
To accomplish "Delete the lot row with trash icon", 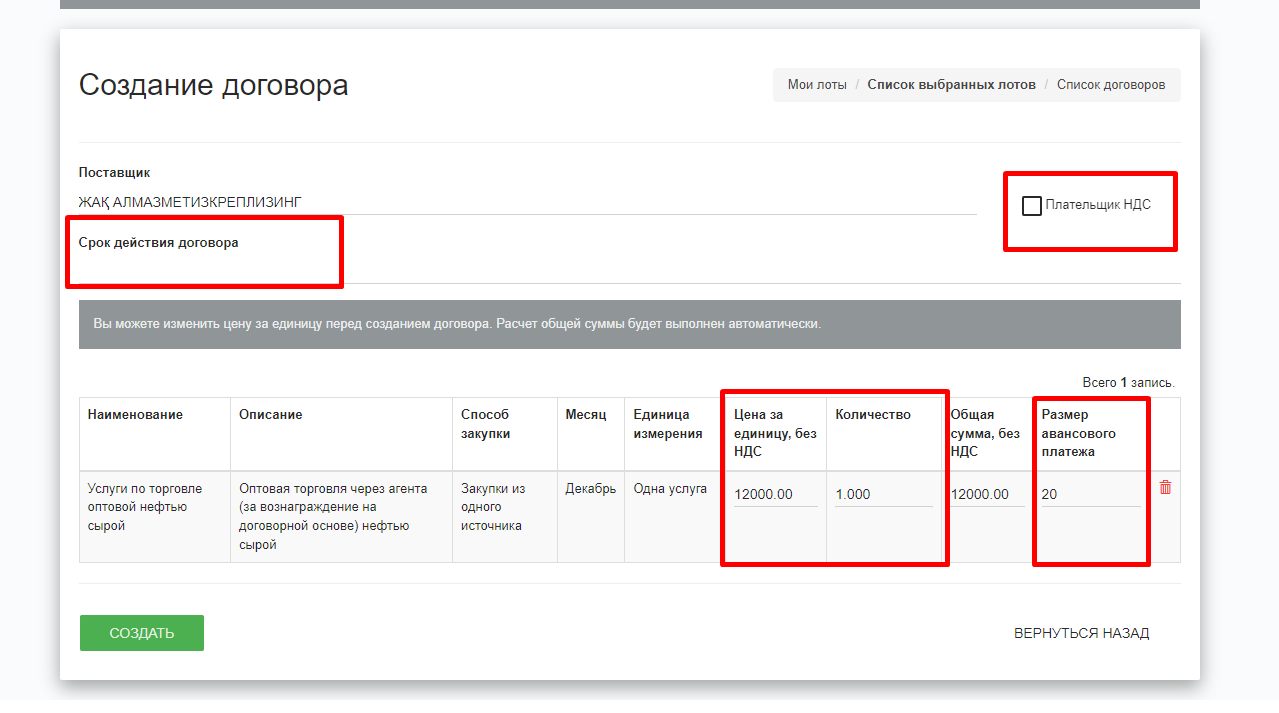I will coord(1165,488).
